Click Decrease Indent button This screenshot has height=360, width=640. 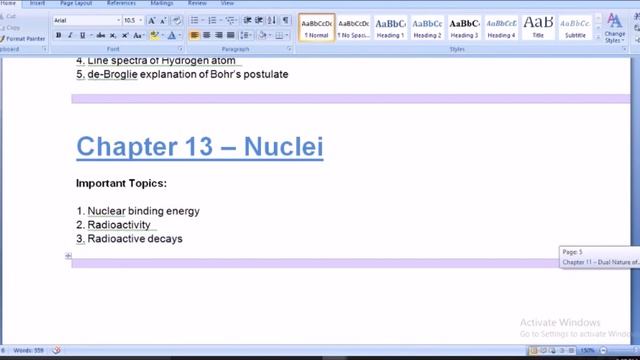[x=247, y=20]
